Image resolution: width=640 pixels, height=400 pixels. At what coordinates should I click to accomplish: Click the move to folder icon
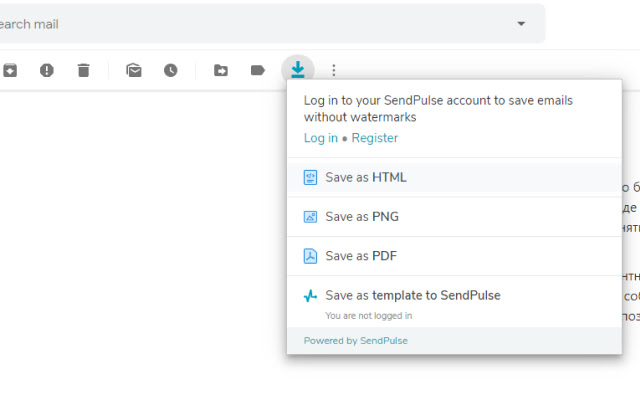pos(221,70)
